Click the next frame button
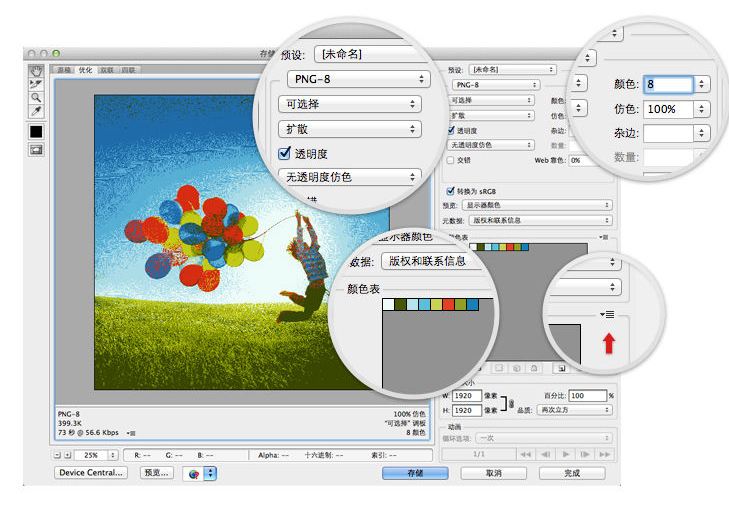Image resolution: width=729 pixels, height=509 pixels. click(585, 454)
